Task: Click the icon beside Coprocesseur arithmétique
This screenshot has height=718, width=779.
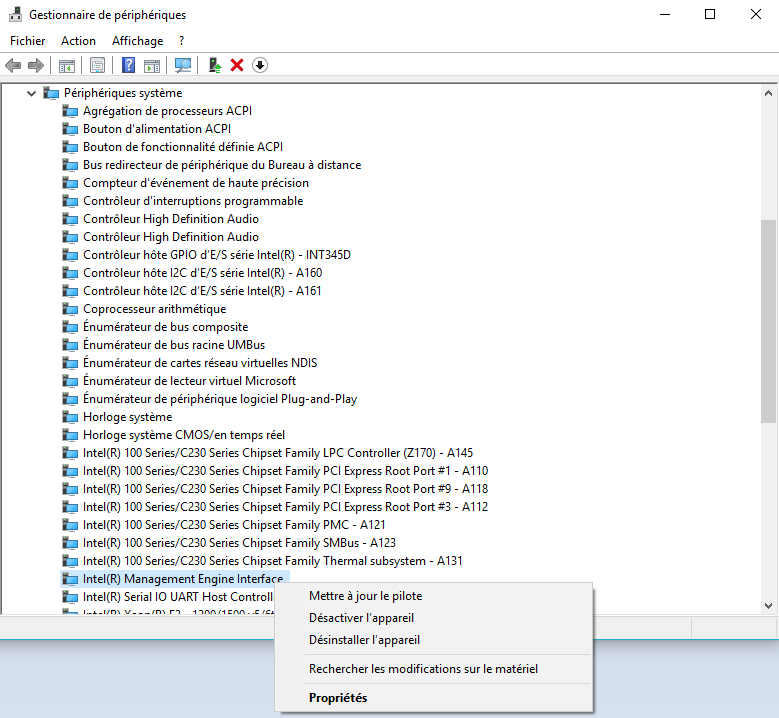Action: click(70, 309)
